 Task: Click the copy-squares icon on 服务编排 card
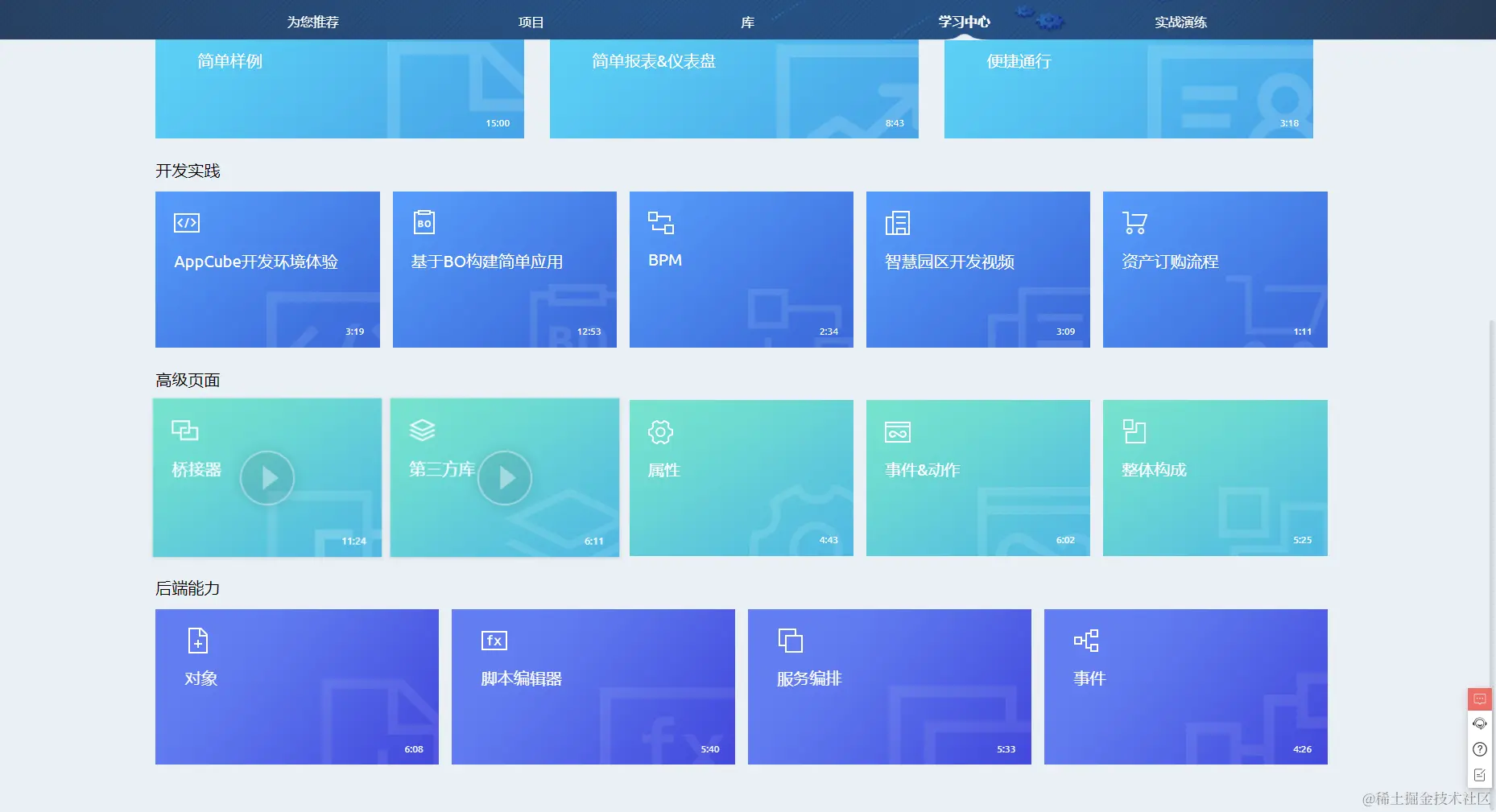click(x=791, y=641)
